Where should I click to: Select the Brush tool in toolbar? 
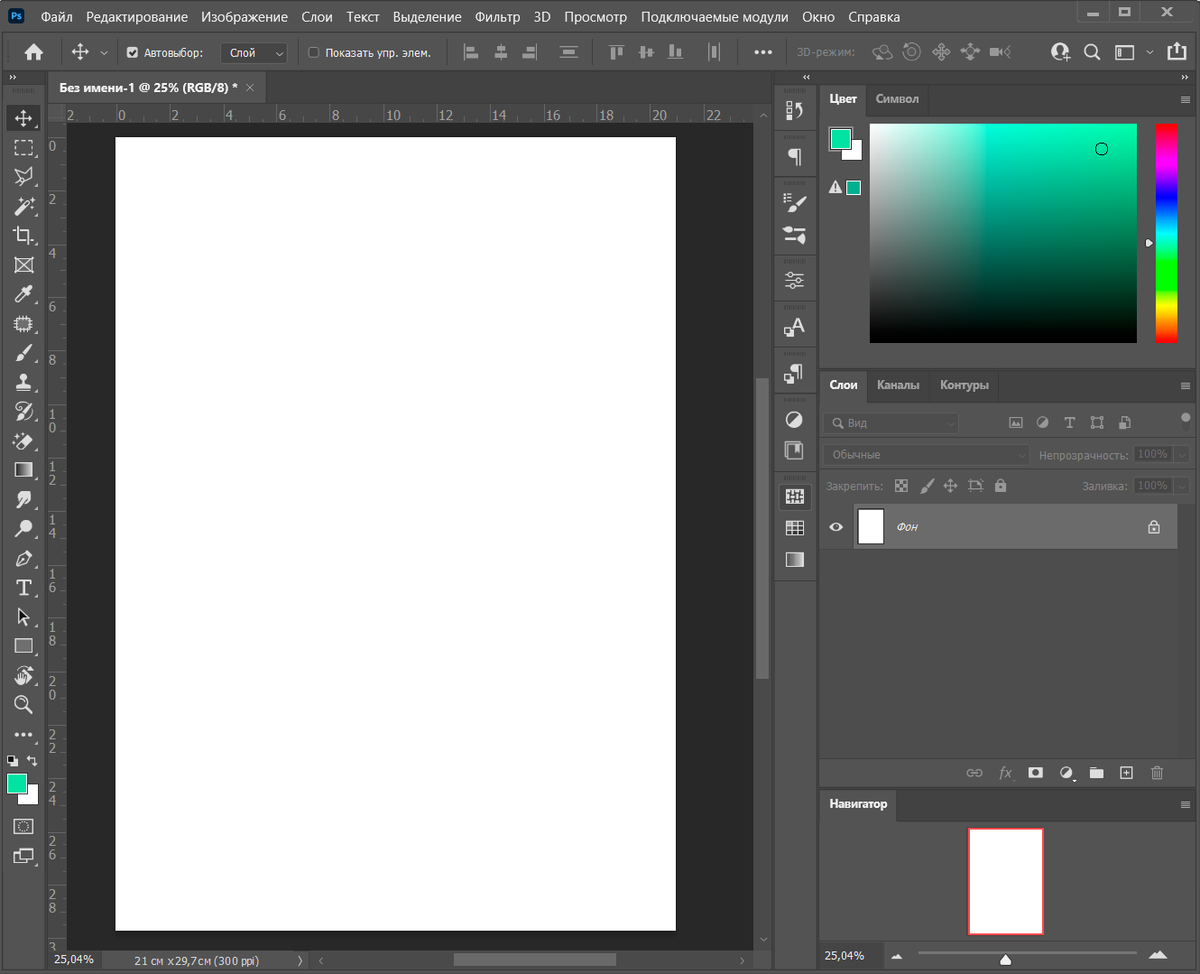coord(23,353)
